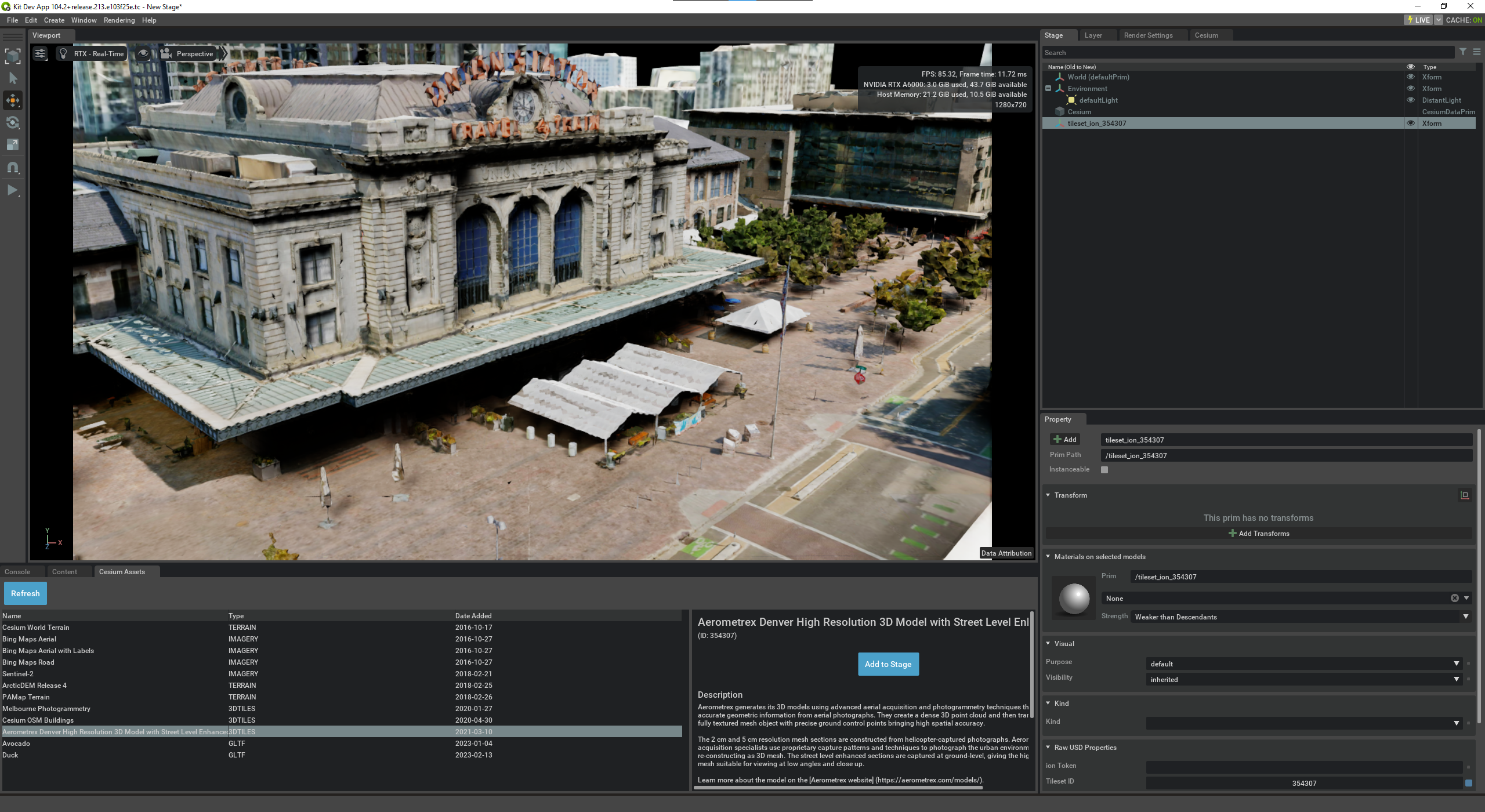Open the Render Settings tab
The image size is (1485, 812).
coord(1149,34)
